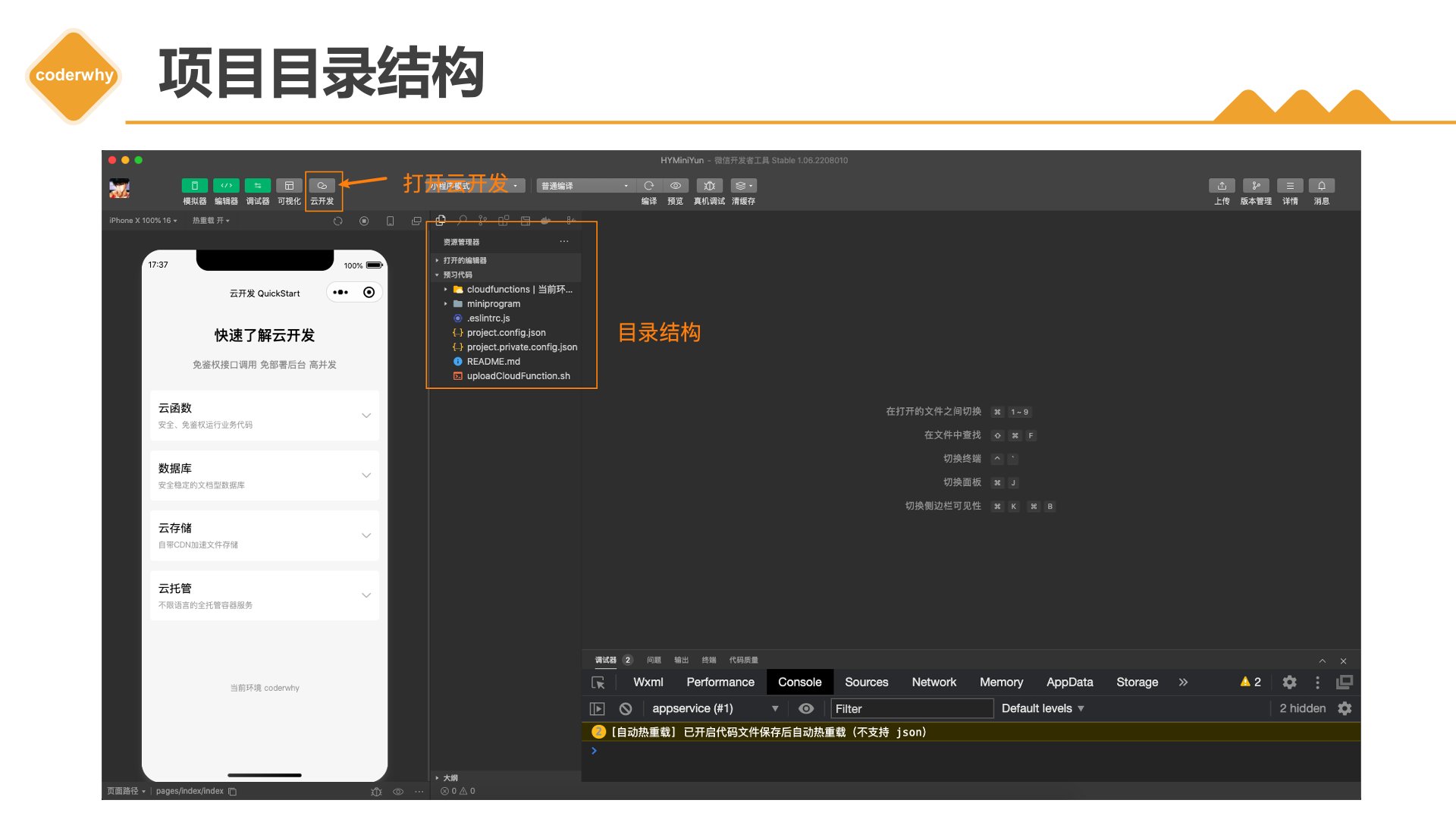The image size is (1456, 819).
Task: Open 版本管理 version control
Action: click(1256, 186)
